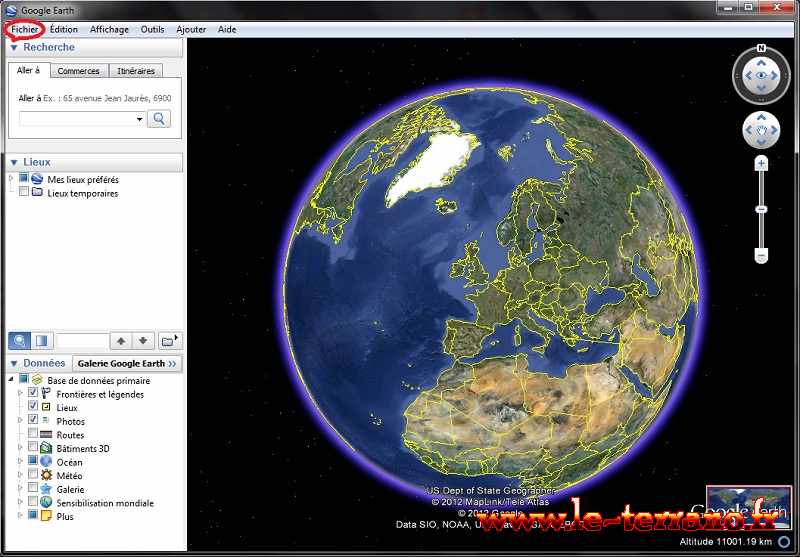Switch to the Commerces search tab
800x557 pixels.
[79, 71]
